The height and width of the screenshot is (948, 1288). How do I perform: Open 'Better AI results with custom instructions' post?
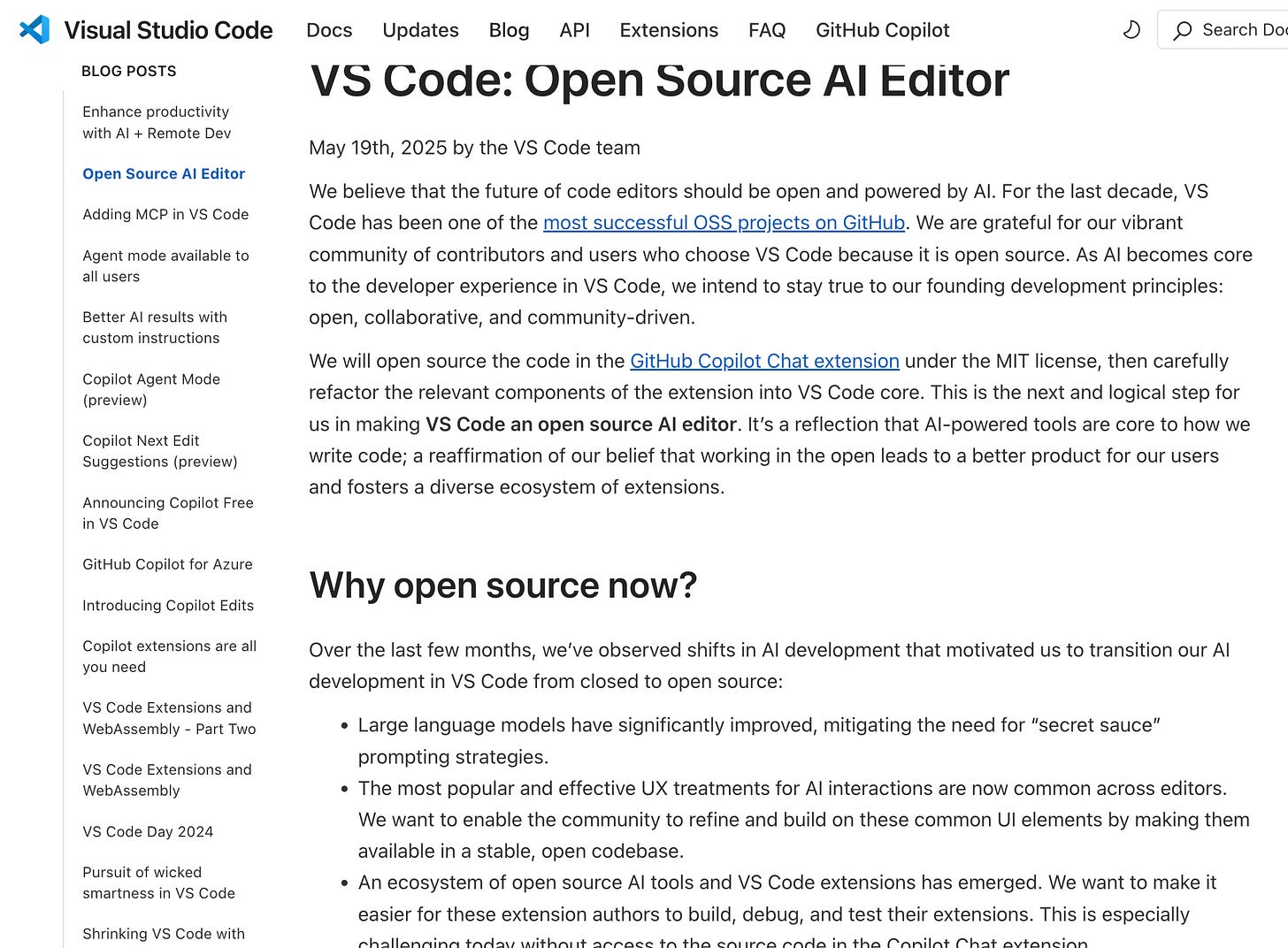[155, 327]
